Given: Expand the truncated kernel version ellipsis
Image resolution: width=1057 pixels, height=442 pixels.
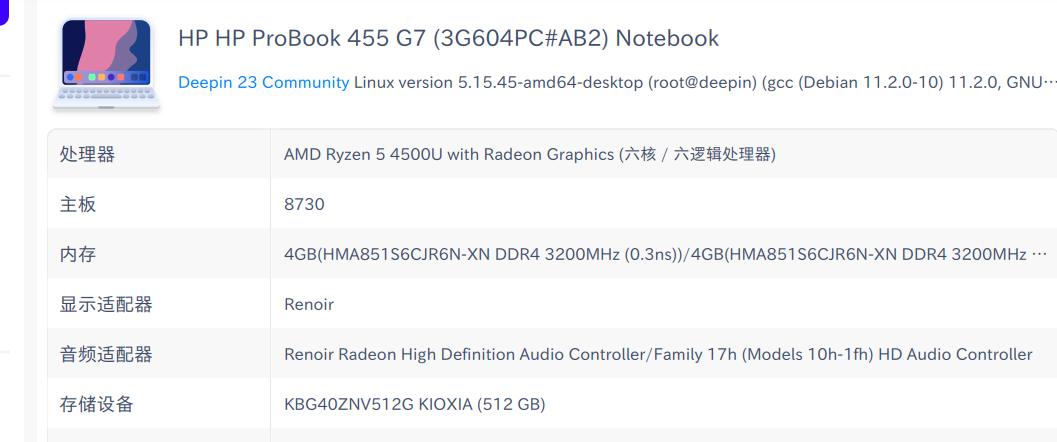Looking at the screenshot, I should 1049,83.
